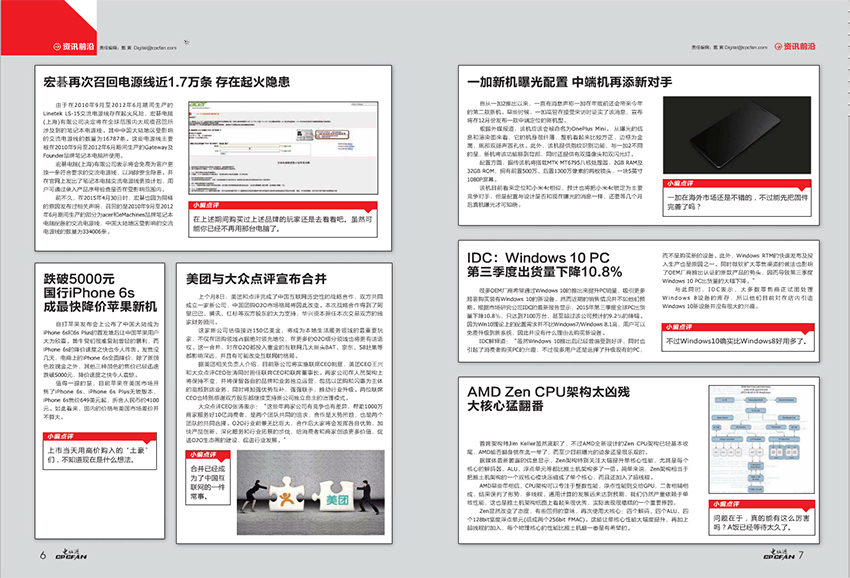Click the 小编点评 label under the phone photo
Image resolution: width=850 pixels, height=578 pixels.
click(x=680, y=183)
